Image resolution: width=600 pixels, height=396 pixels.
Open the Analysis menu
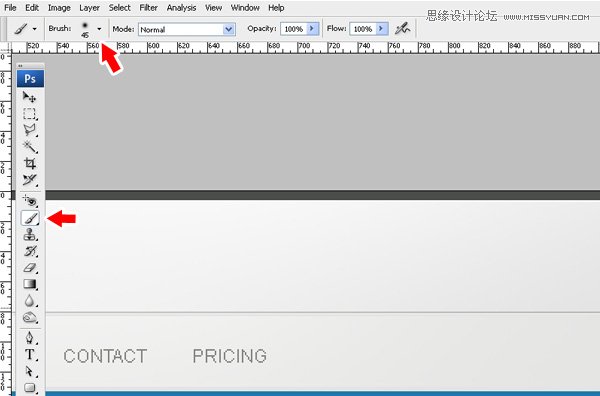point(181,8)
